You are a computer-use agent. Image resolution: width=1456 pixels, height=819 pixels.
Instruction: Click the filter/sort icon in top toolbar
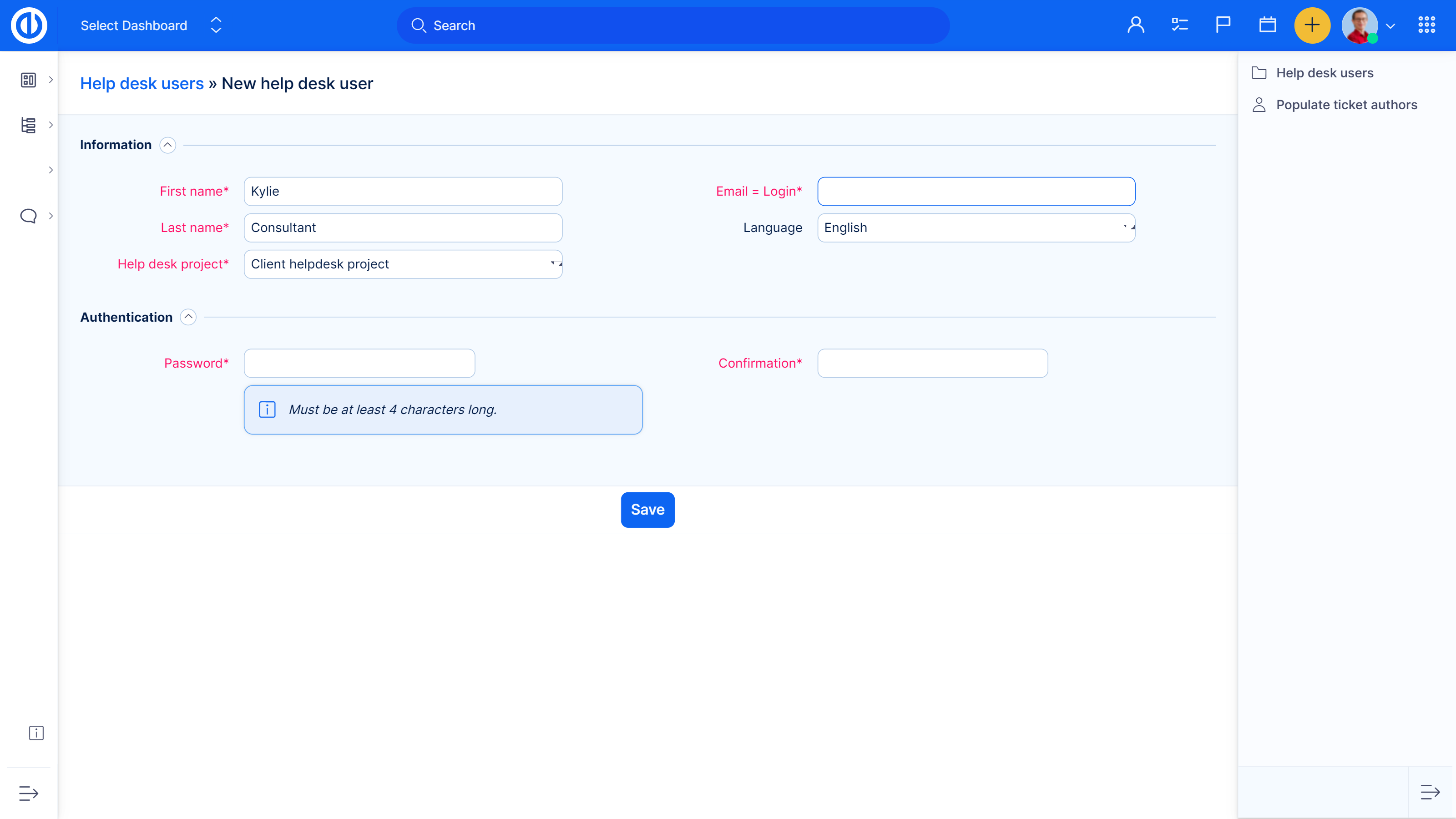1179,25
